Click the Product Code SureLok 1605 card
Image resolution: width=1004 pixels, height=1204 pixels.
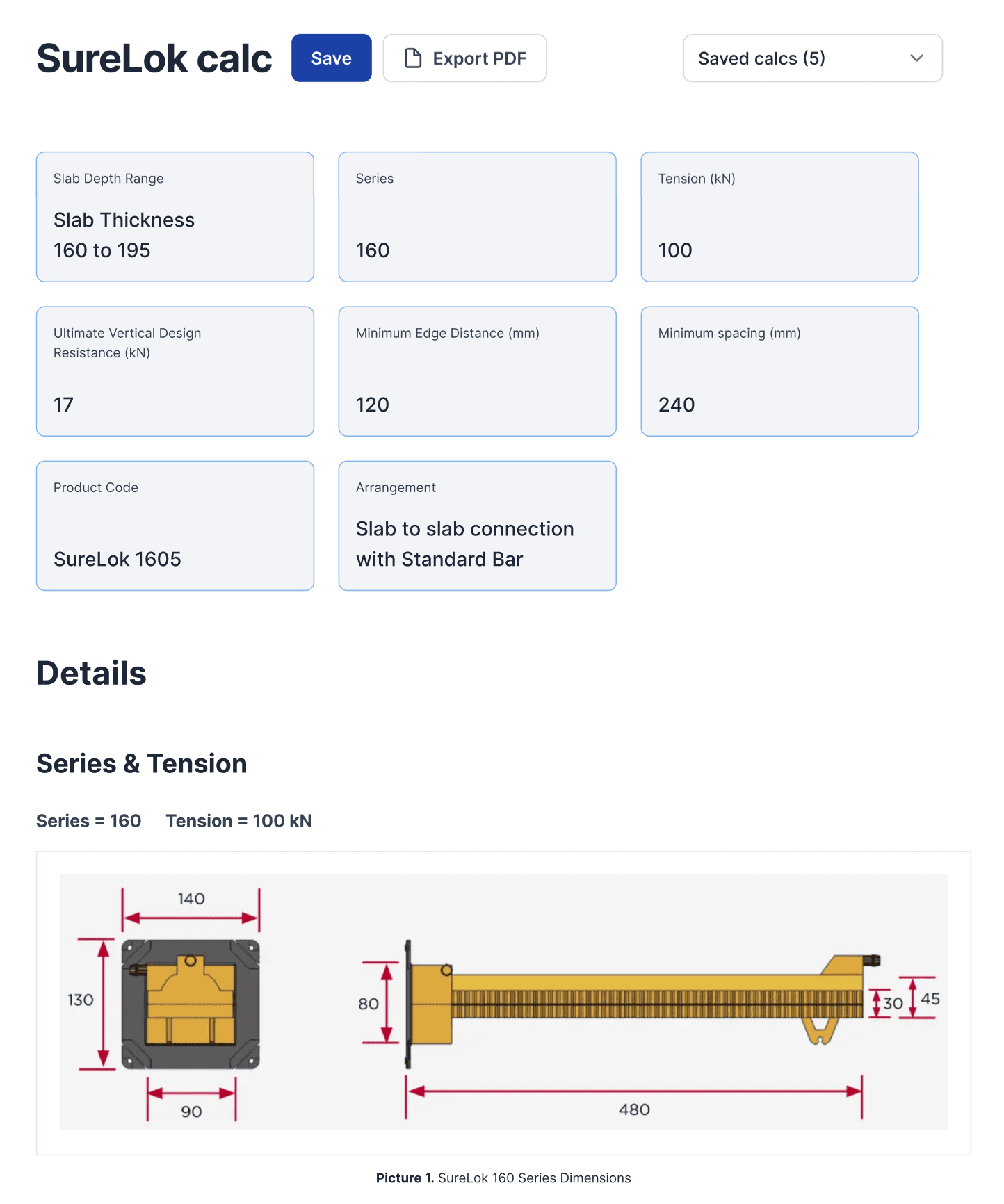tap(175, 526)
